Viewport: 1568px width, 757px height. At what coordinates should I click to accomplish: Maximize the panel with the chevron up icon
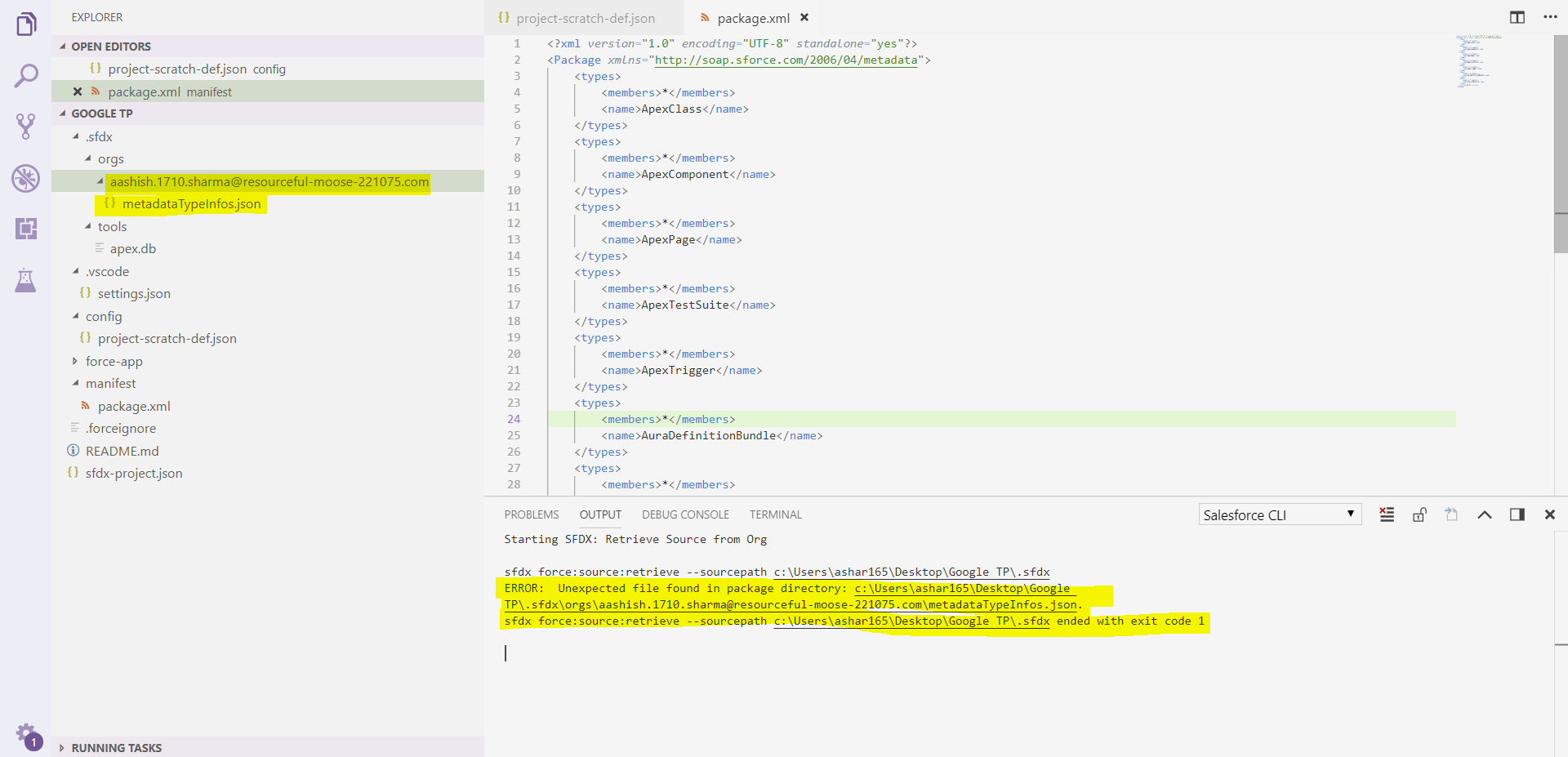[1484, 514]
